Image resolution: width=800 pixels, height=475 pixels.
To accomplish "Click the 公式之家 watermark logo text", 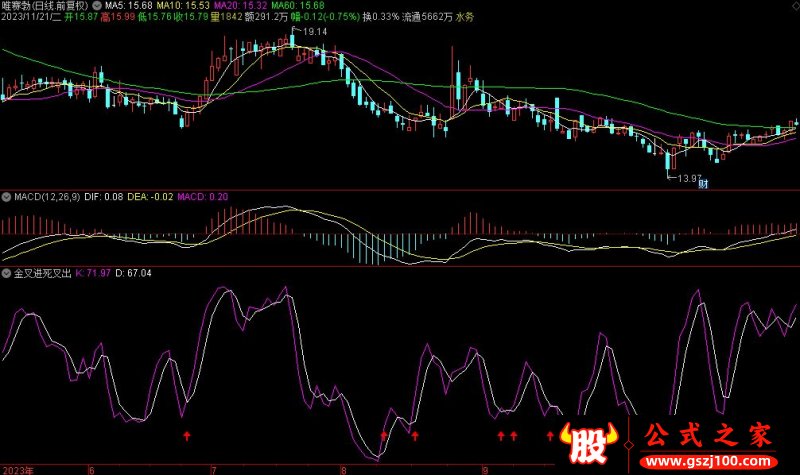I will click(707, 436).
